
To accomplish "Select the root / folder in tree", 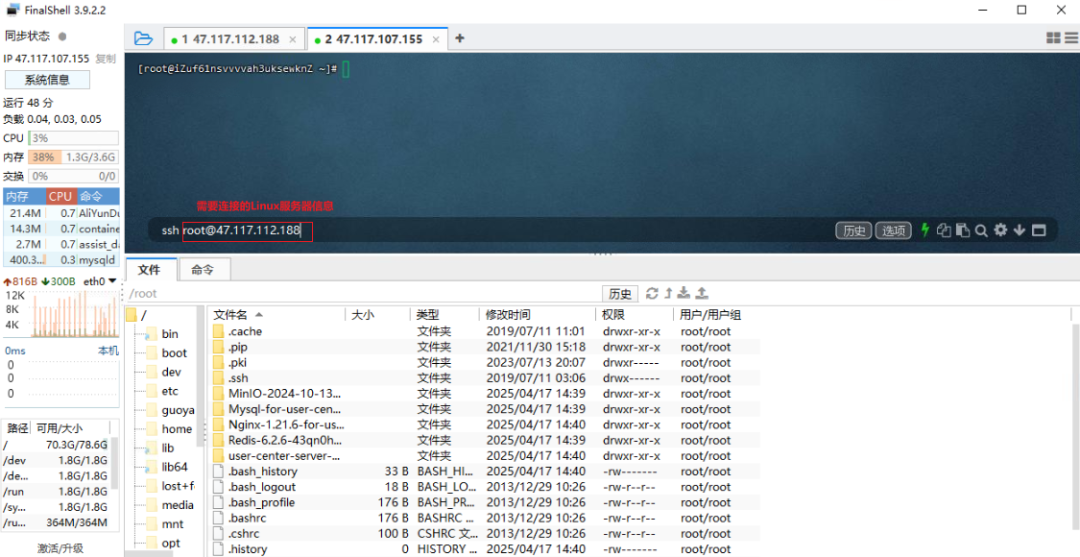I will click(x=143, y=315).
